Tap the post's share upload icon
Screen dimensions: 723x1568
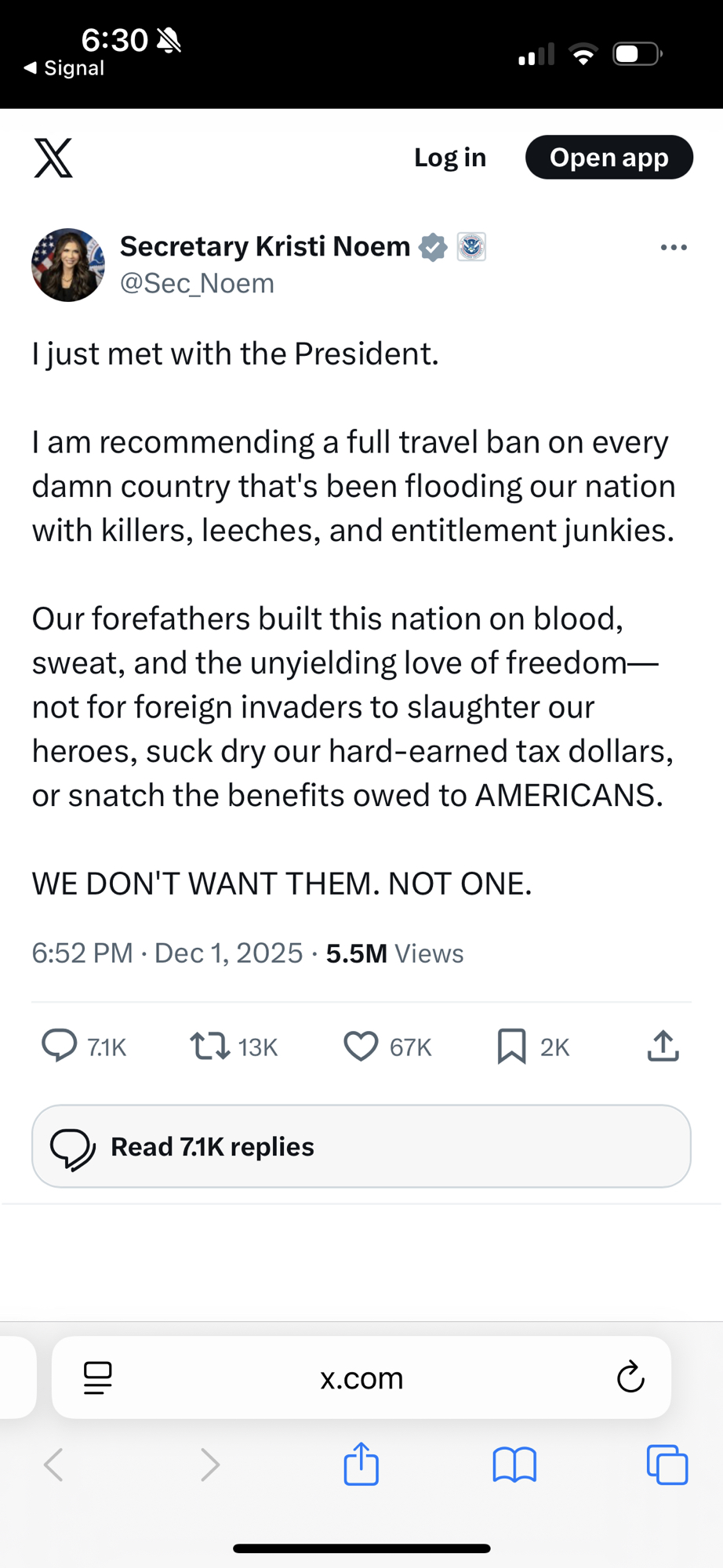tap(663, 1046)
